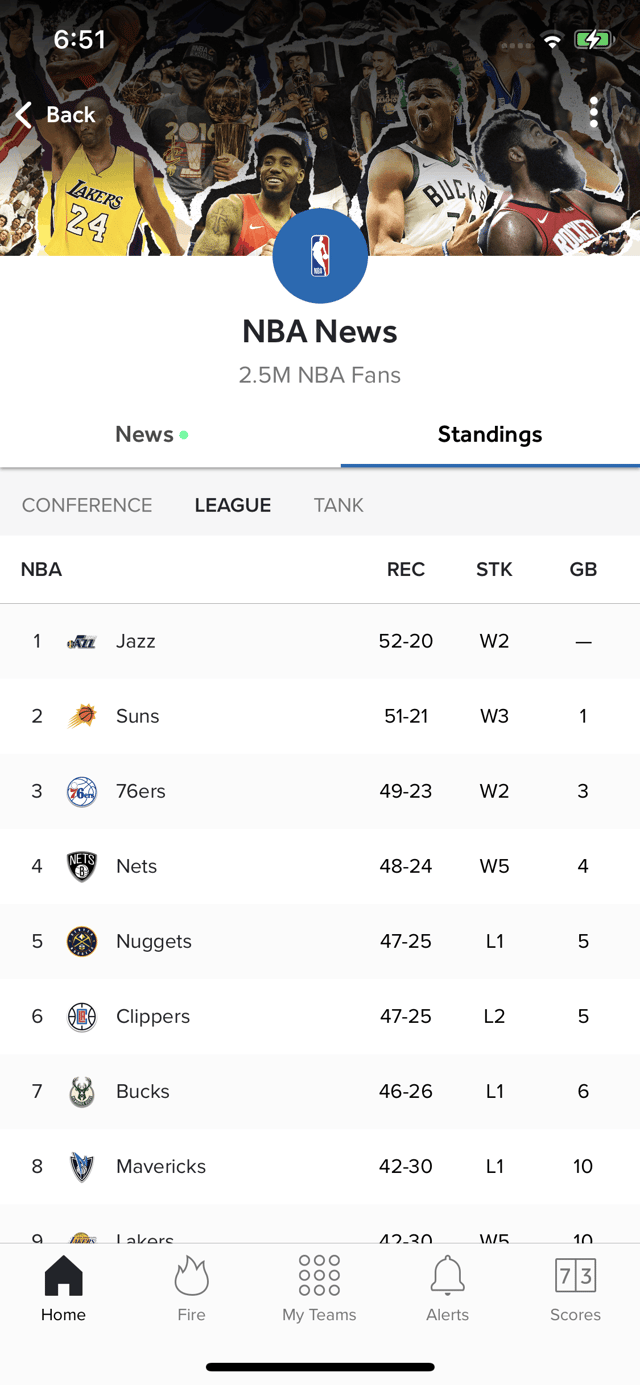Open the Scores scoreboard icon
Screen dimensions: 640x1385
point(575,1276)
